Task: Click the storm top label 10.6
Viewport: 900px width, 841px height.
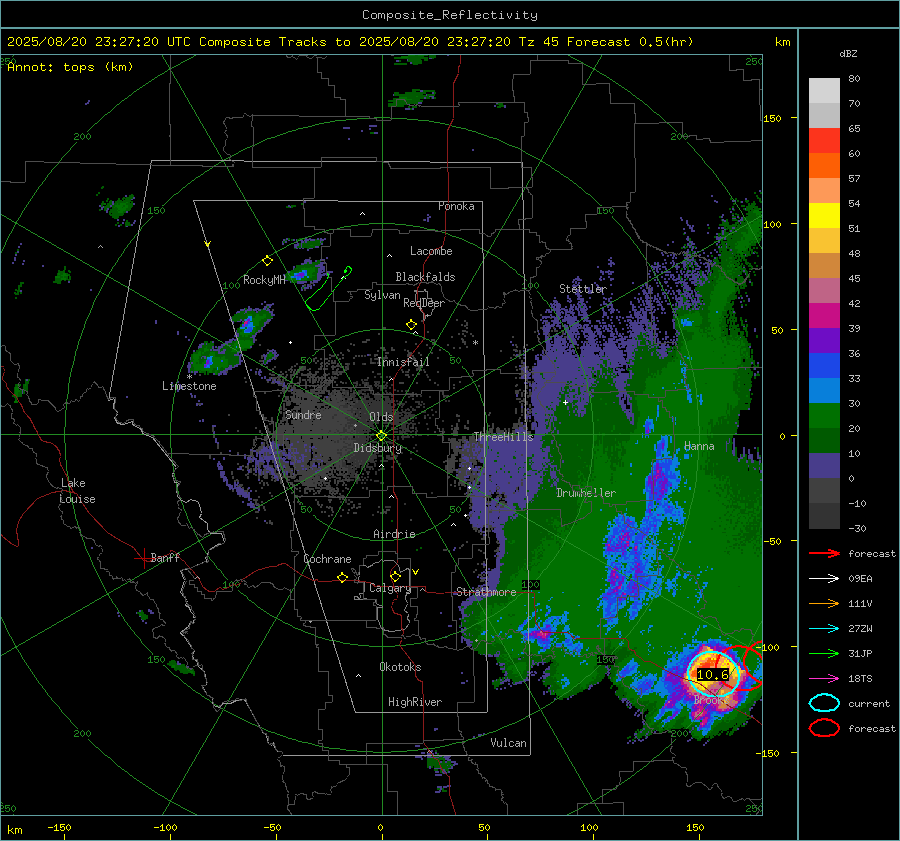Action: pyautogui.click(x=713, y=675)
